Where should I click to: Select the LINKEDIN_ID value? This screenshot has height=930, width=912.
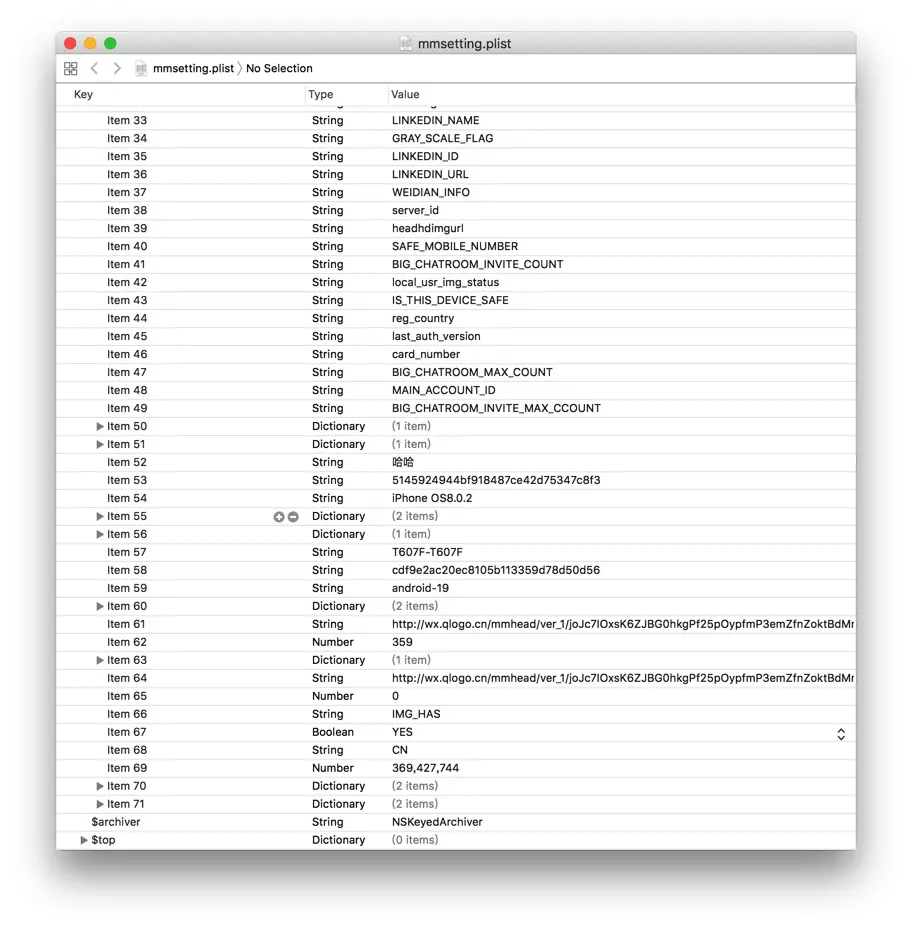coord(425,157)
